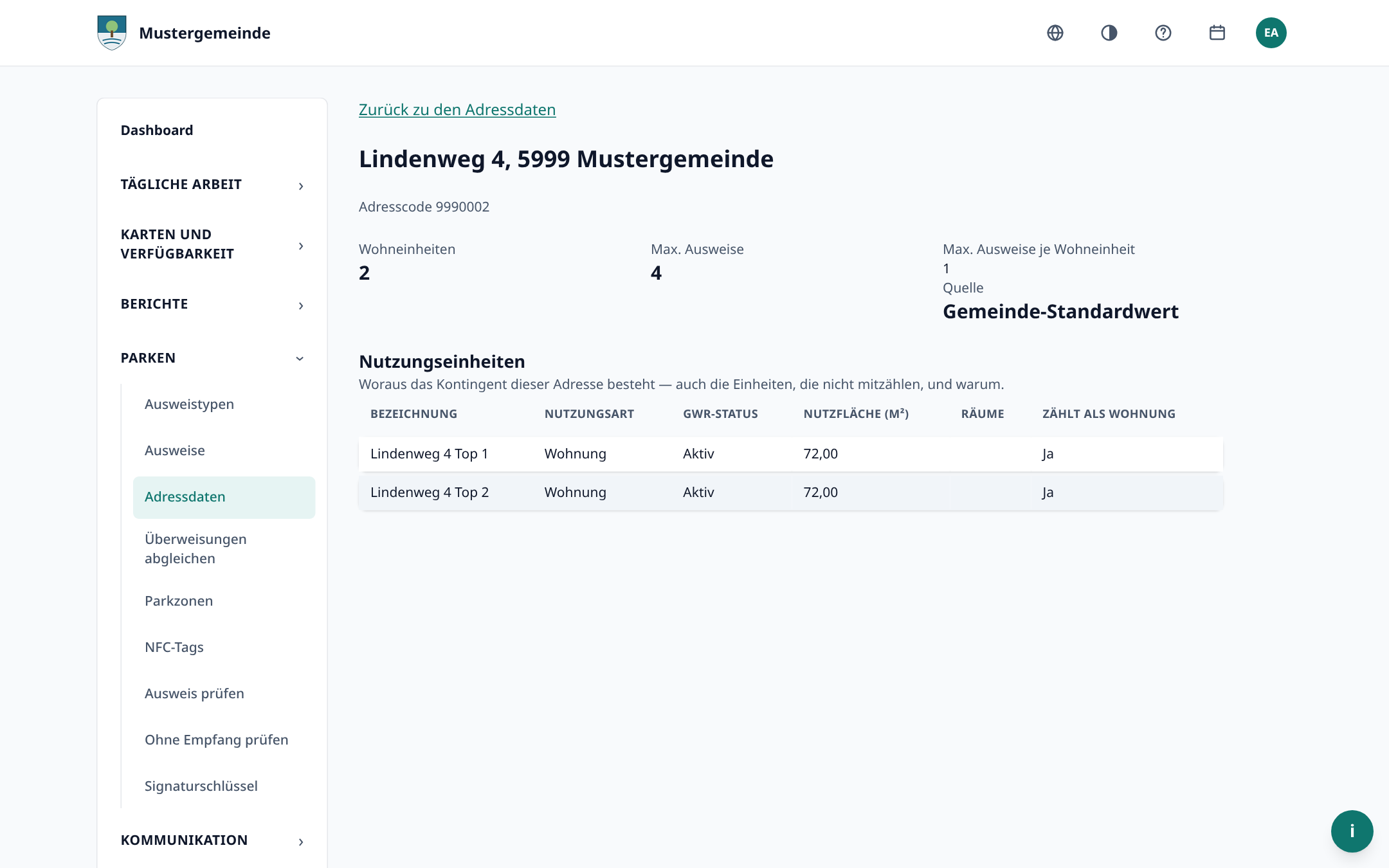The width and height of the screenshot is (1389, 868).
Task: Open Signaturschlüssel sidebar entry
Action: 201,786
